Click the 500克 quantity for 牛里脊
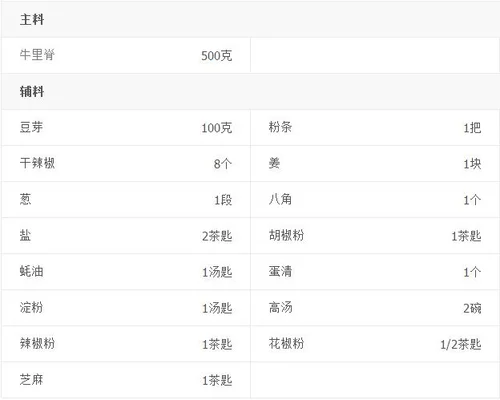 click(217, 56)
